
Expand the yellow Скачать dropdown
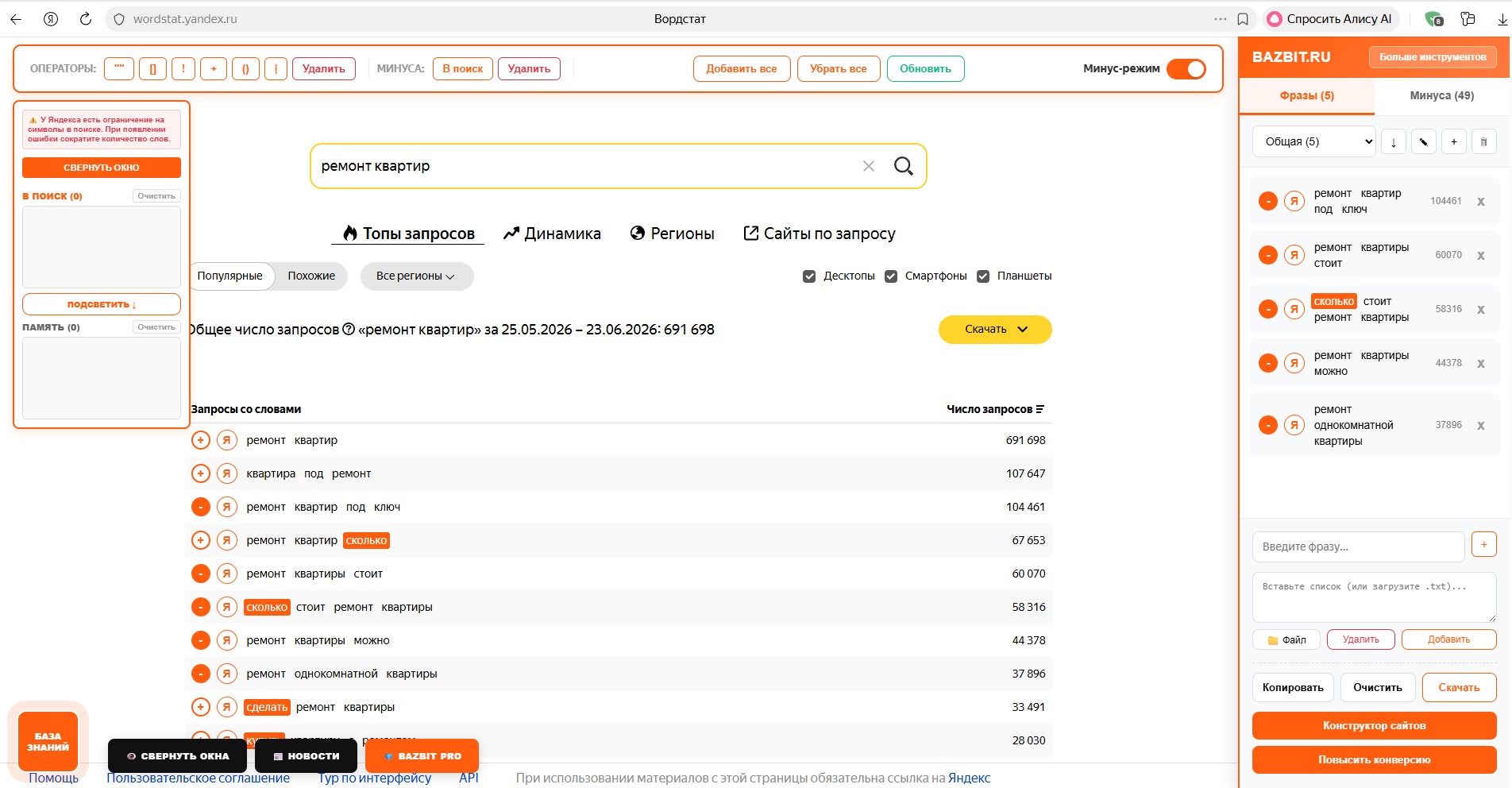[995, 330]
